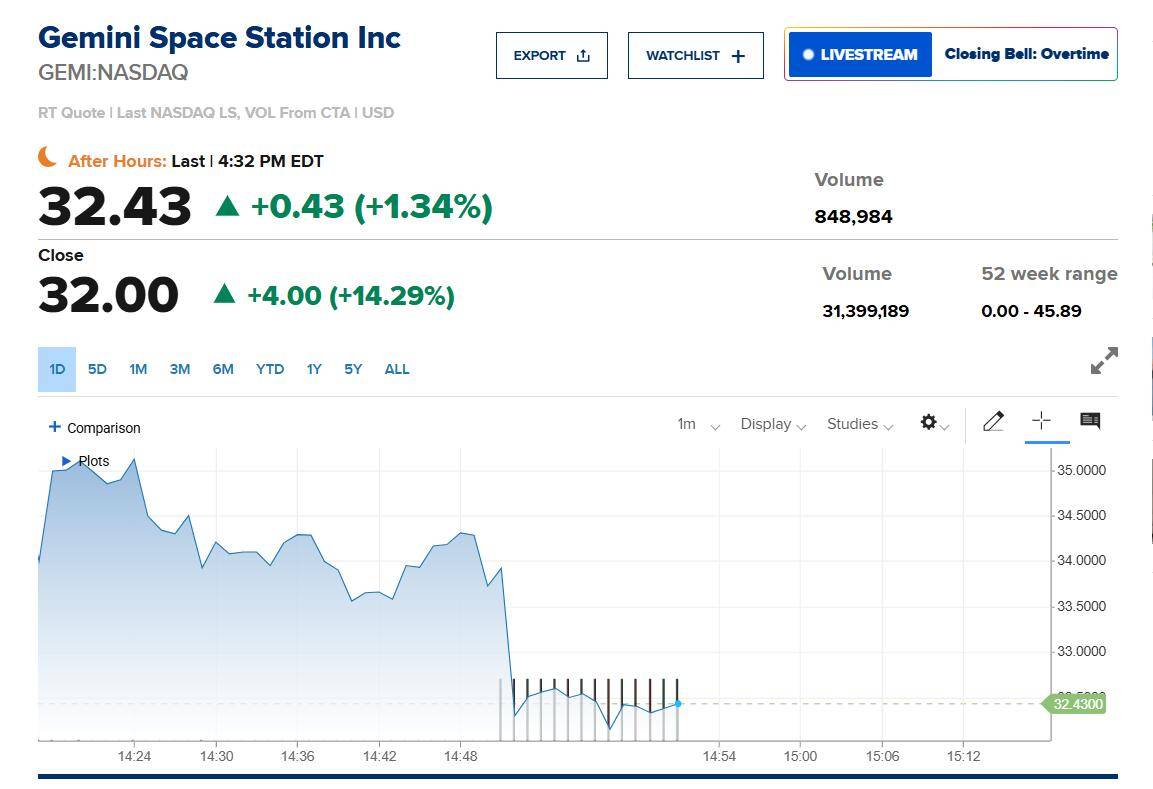
Task: Click the after-hours moon icon
Action: pyautogui.click(x=47, y=157)
